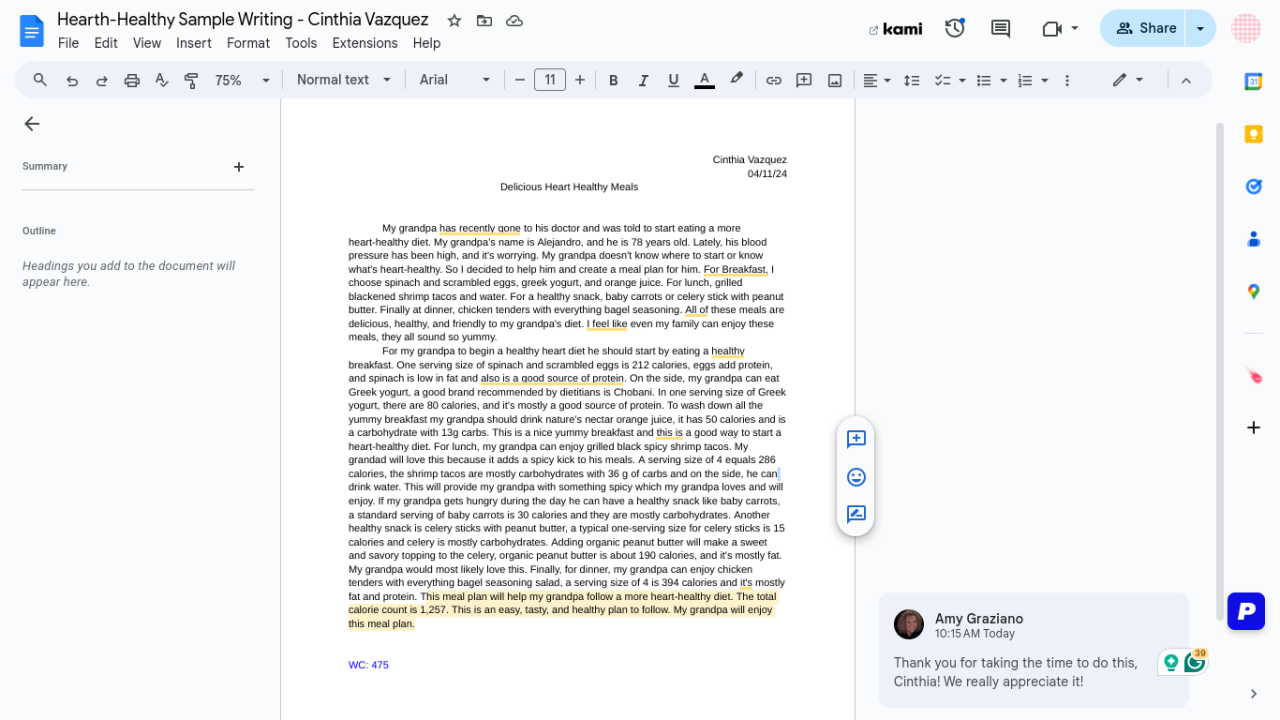This screenshot has height=720, width=1280.
Task: Insert an image
Action: click(x=835, y=80)
